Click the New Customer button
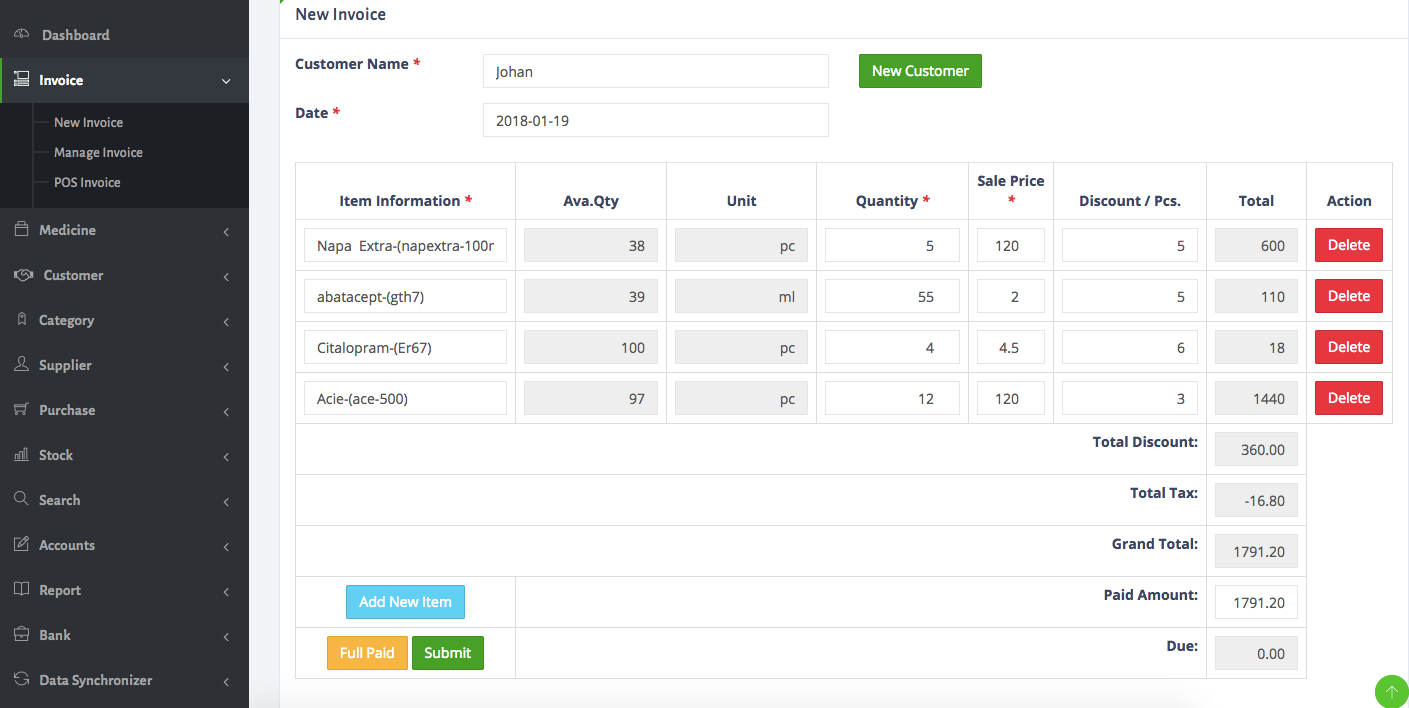 click(x=919, y=71)
